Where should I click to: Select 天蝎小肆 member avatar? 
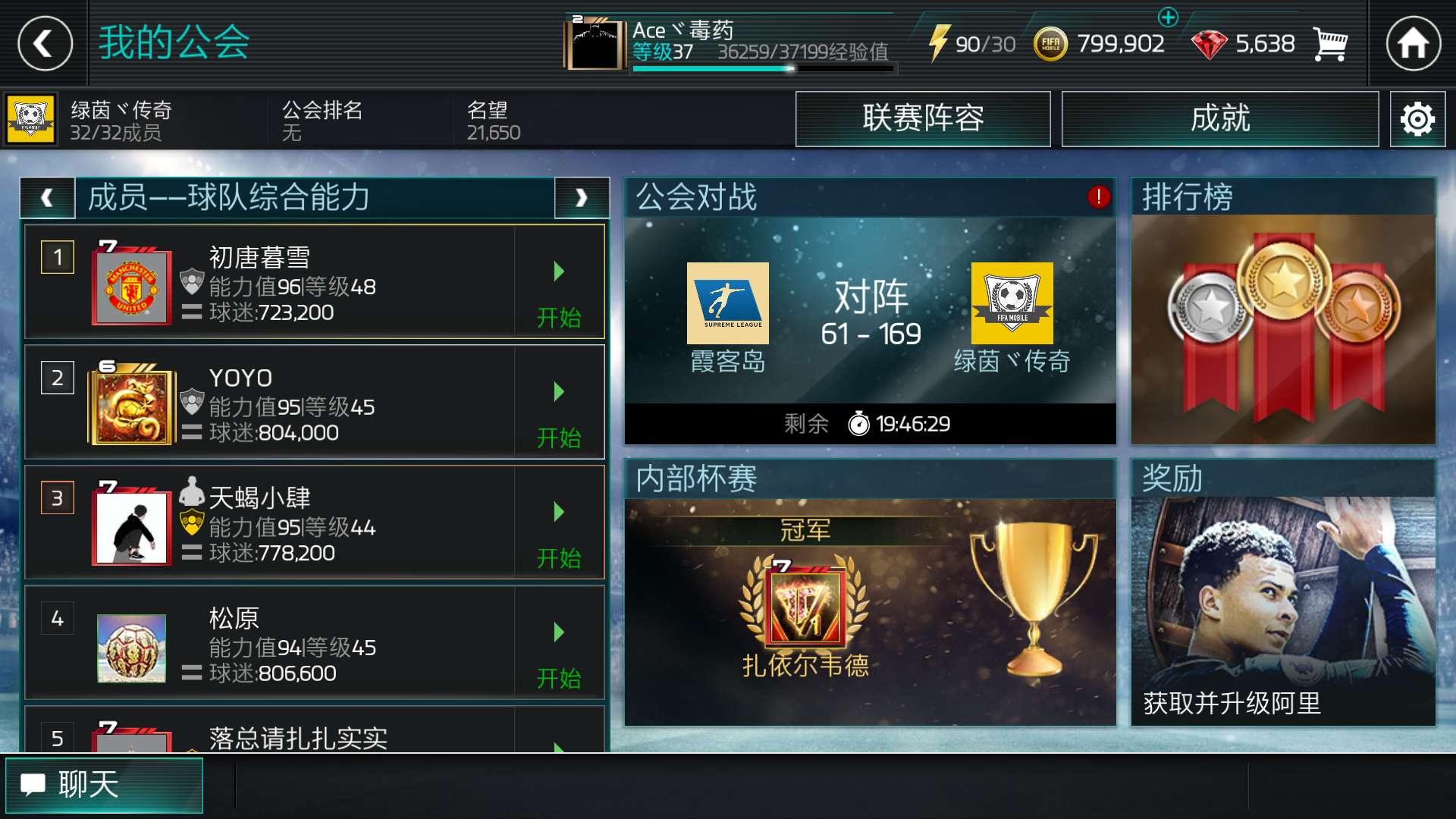point(131,525)
